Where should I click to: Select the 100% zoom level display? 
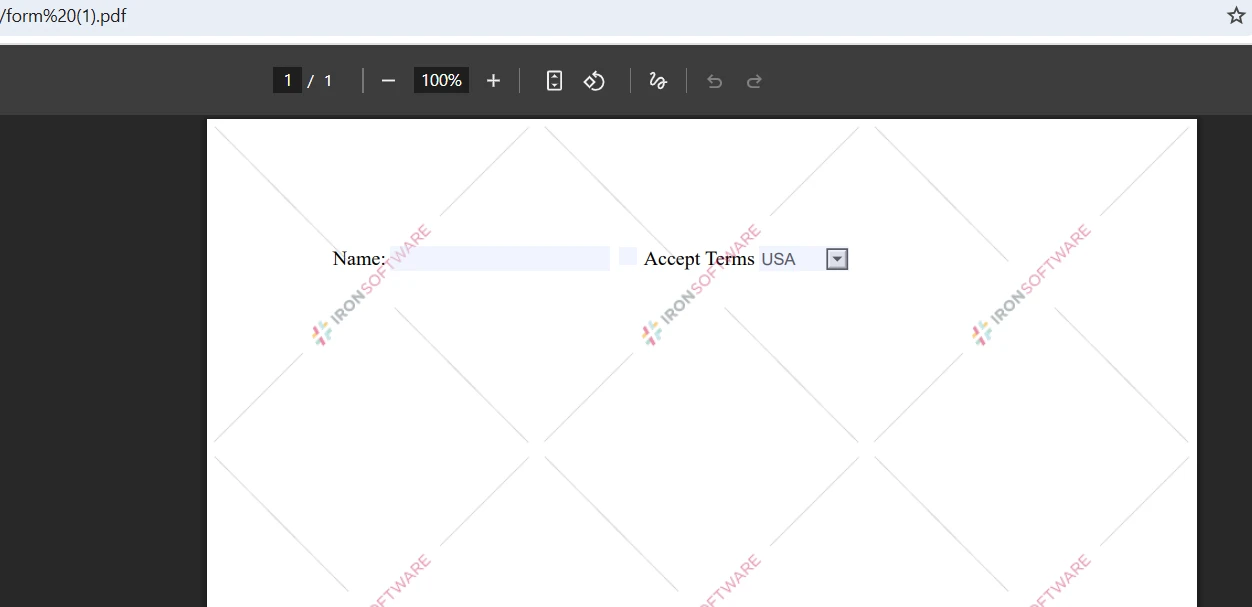[441, 80]
